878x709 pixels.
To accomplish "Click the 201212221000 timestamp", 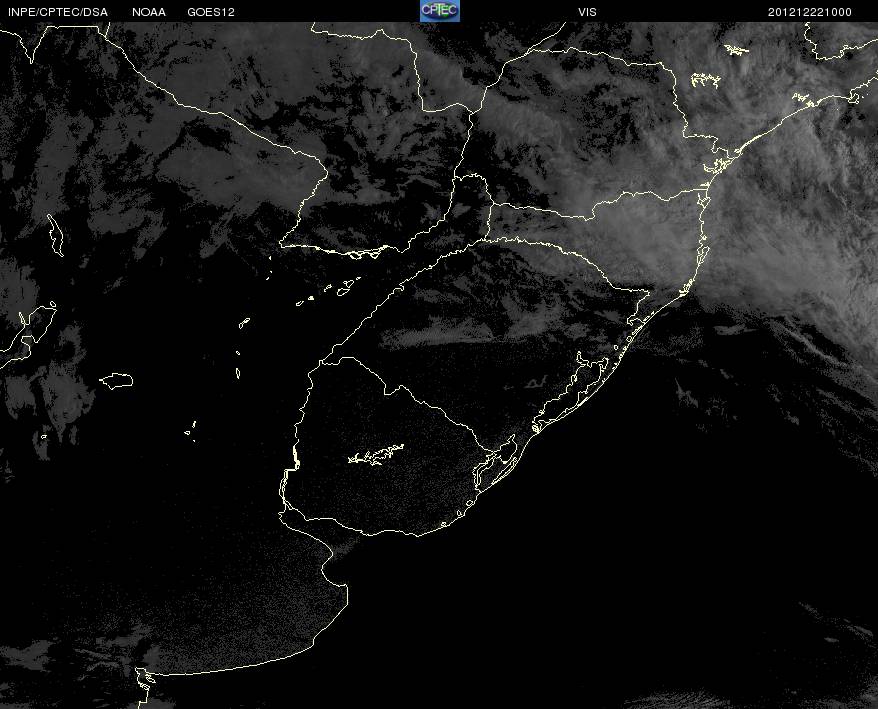I will coord(810,12).
